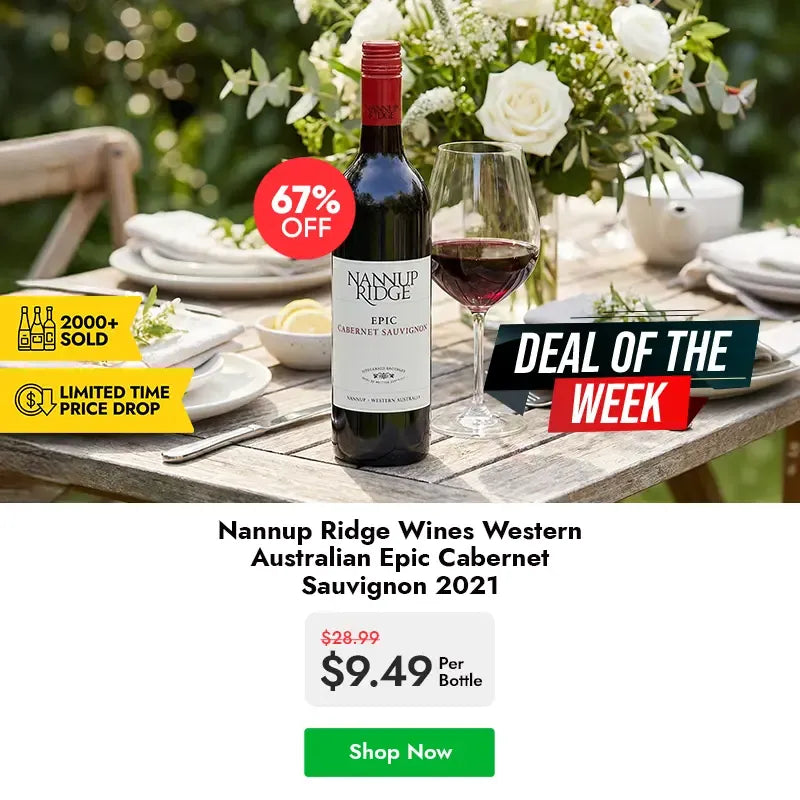800x800 pixels.
Task: Click the WEEK red banner text
Action: pos(619,403)
